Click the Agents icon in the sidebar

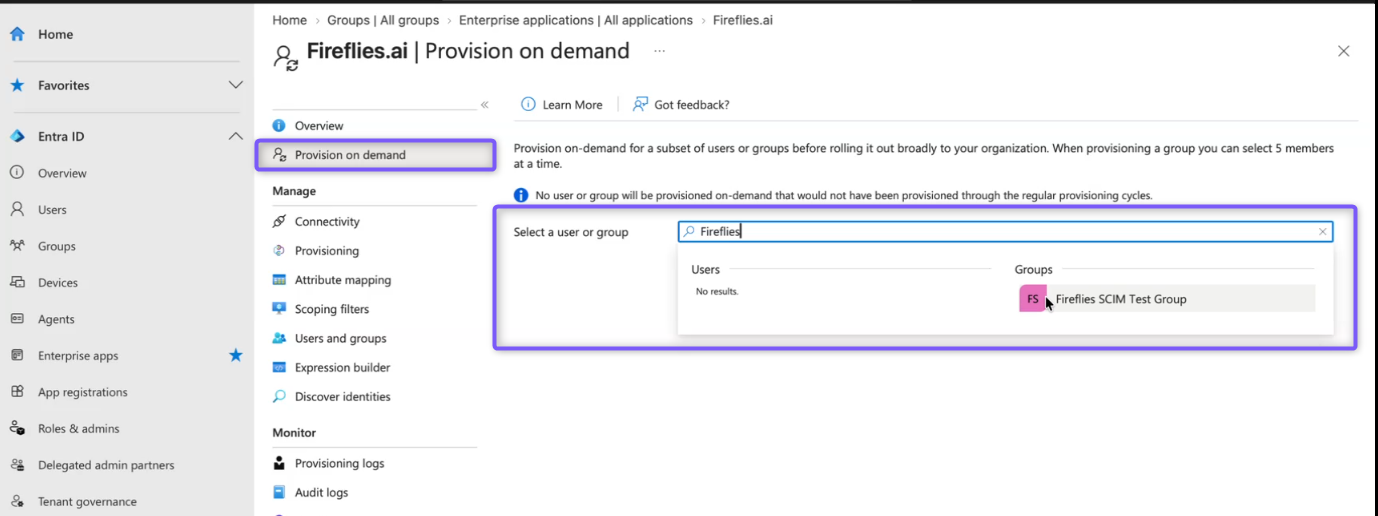[x=17, y=319]
